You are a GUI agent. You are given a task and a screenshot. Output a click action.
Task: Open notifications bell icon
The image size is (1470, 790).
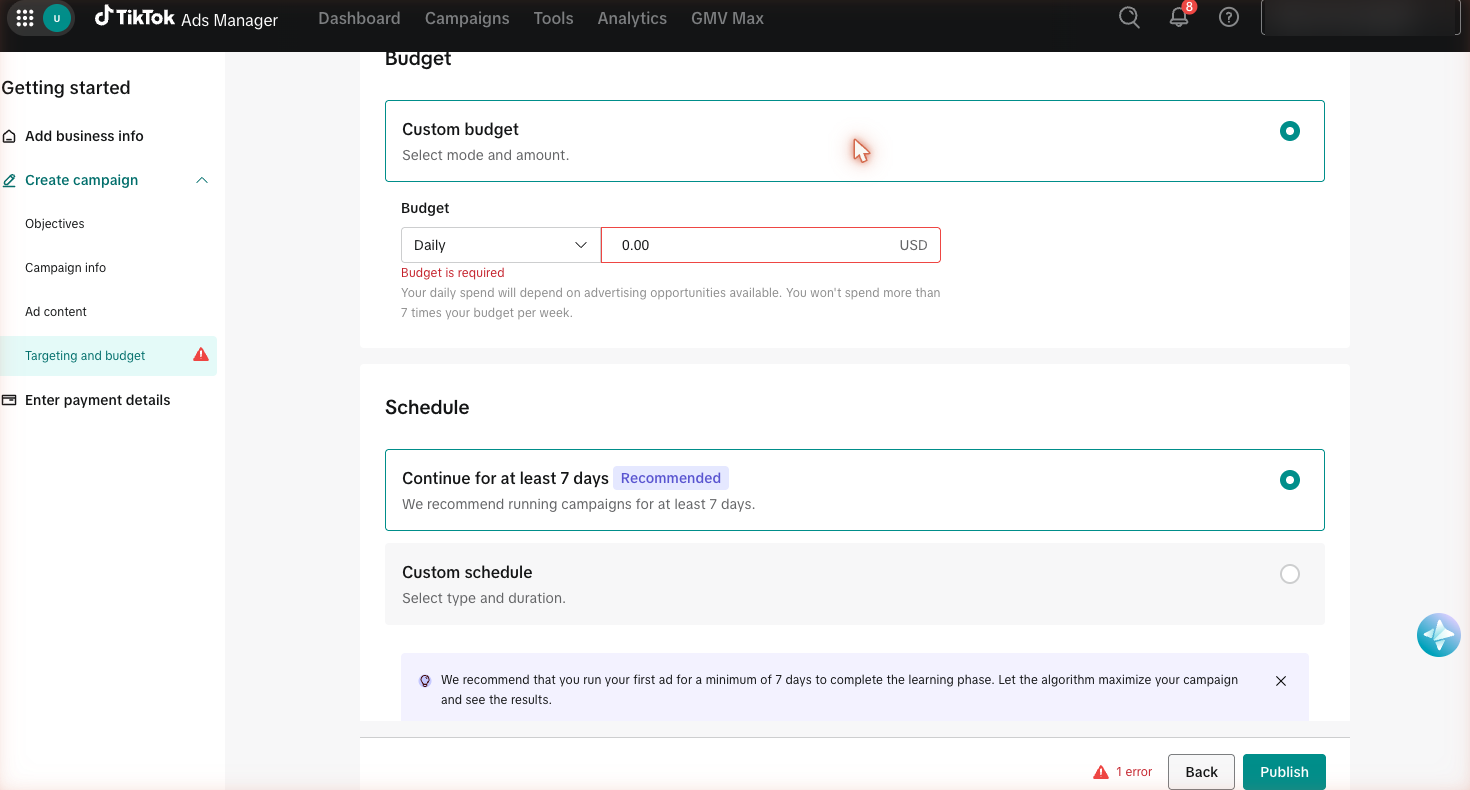1180,17
